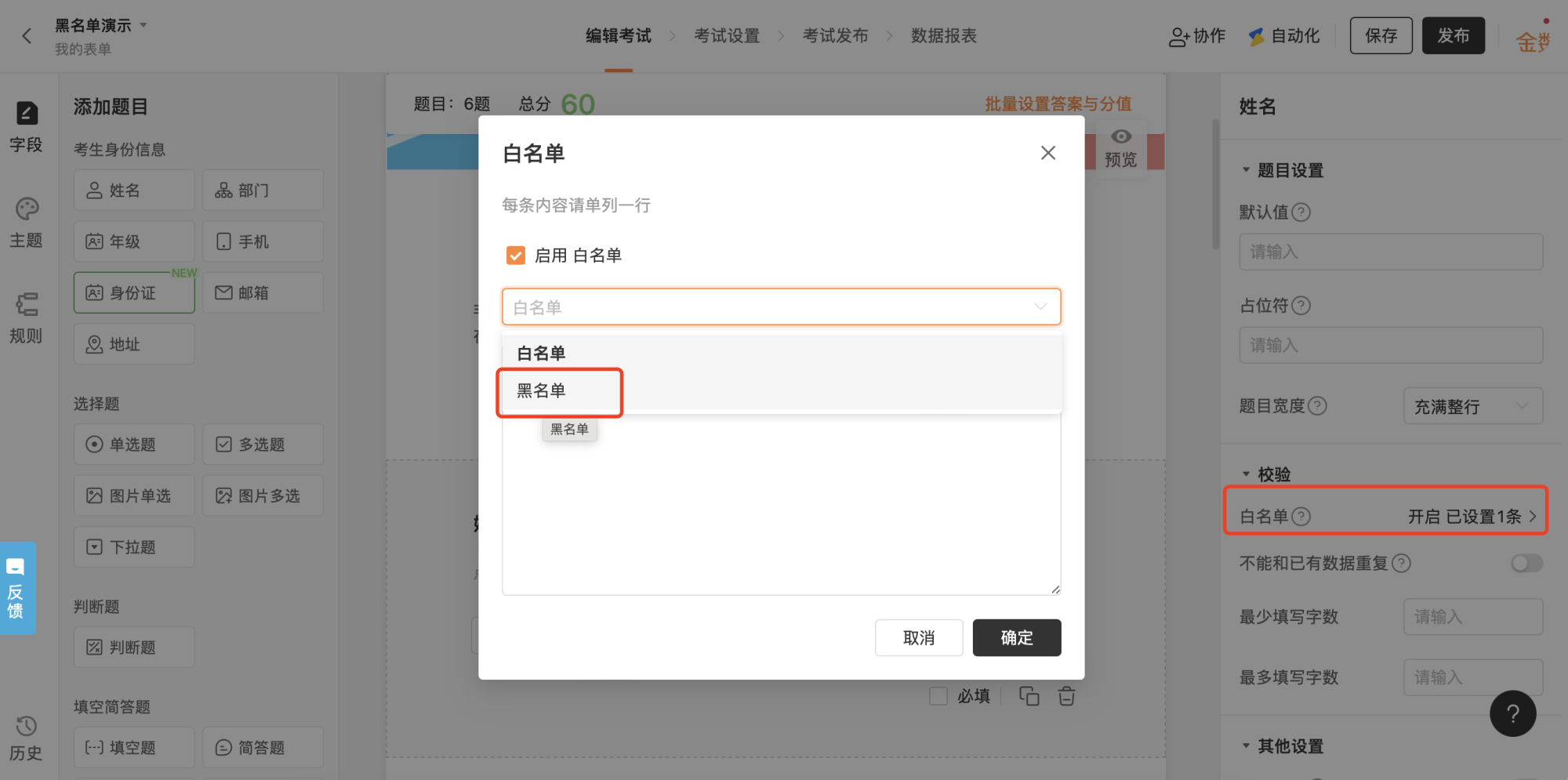This screenshot has height=780, width=1568.
Task: Click the 默认值 help icon
Action: [x=1301, y=212]
